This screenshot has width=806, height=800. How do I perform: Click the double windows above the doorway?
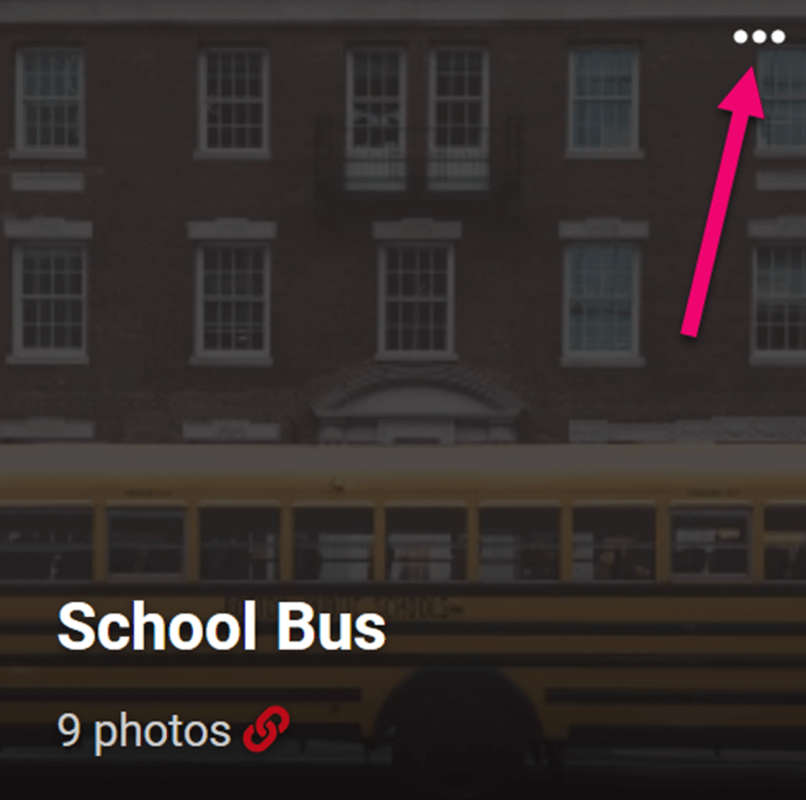tap(417, 116)
